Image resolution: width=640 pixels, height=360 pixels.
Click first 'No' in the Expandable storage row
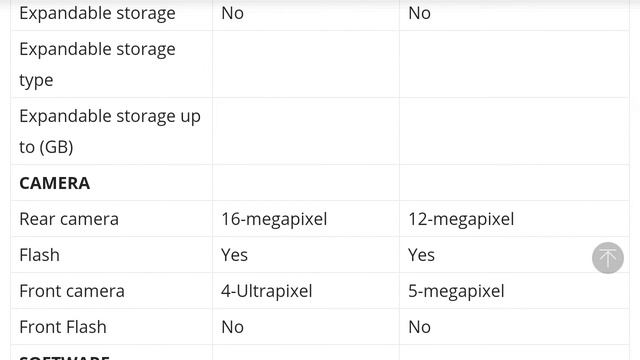pos(233,13)
